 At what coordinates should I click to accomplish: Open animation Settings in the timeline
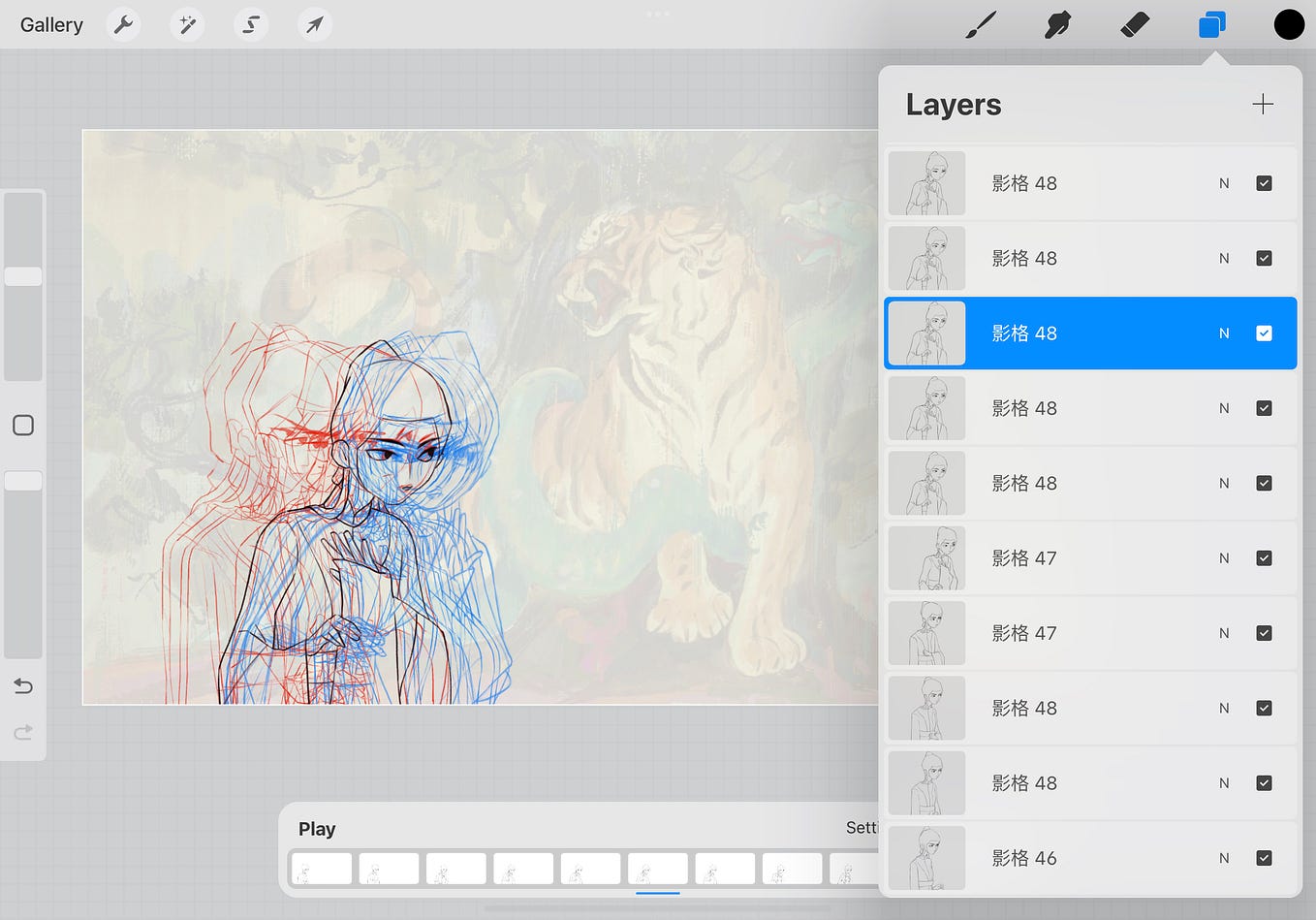[862, 828]
